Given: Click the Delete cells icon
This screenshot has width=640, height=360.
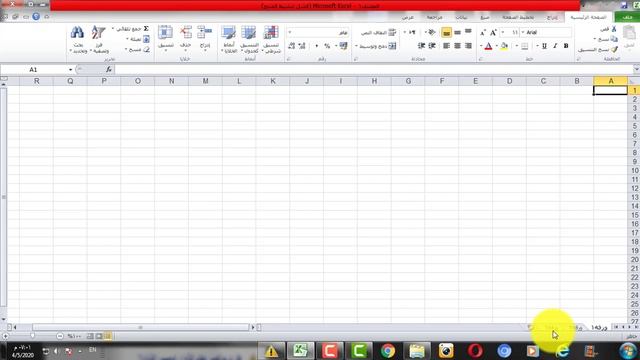Looking at the screenshot, I should click(x=186, y=33).
